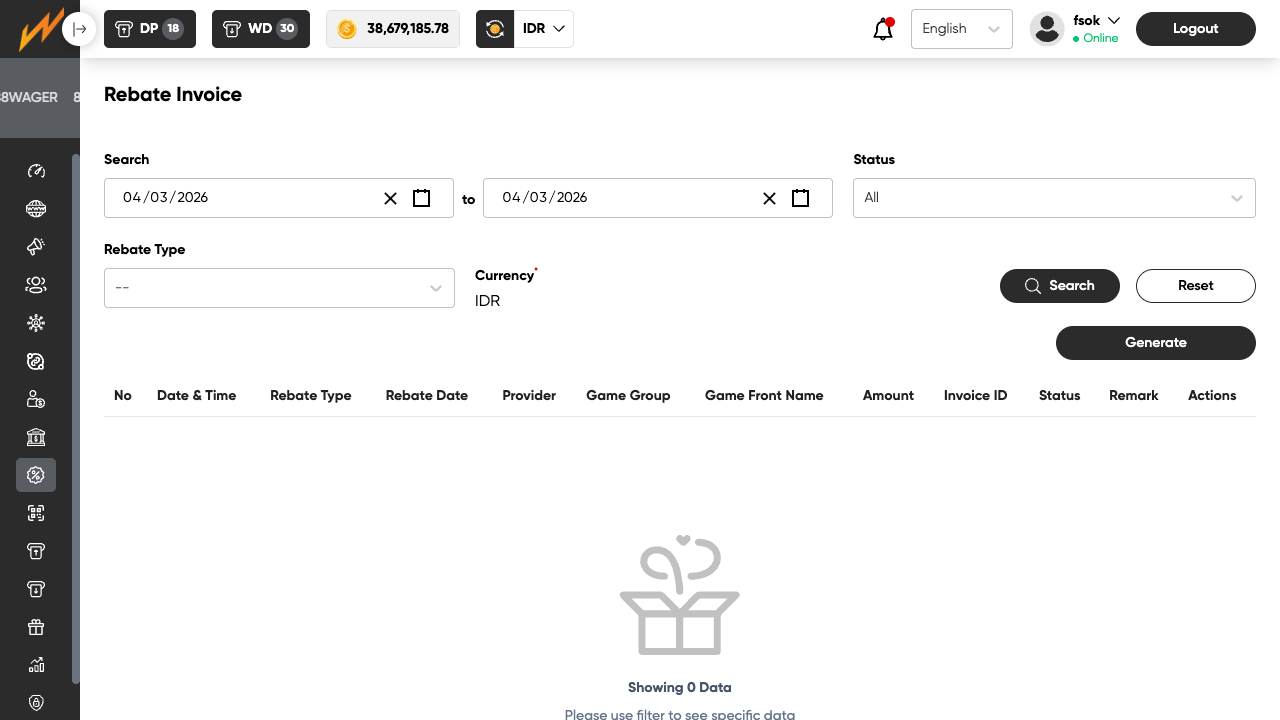Click the Remark column header
This screenshot has width=1280, height=720.
(1134, 396)
